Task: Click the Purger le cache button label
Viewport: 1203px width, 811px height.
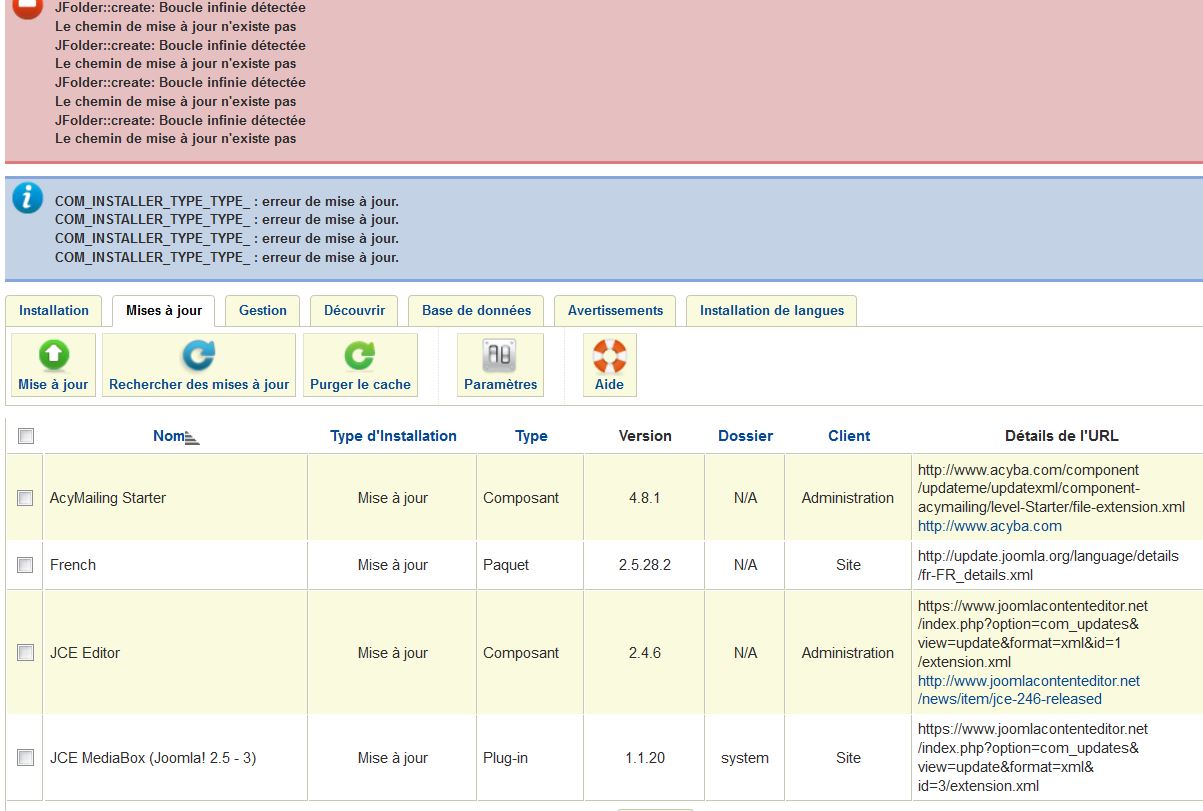Action: pos(360,384)
